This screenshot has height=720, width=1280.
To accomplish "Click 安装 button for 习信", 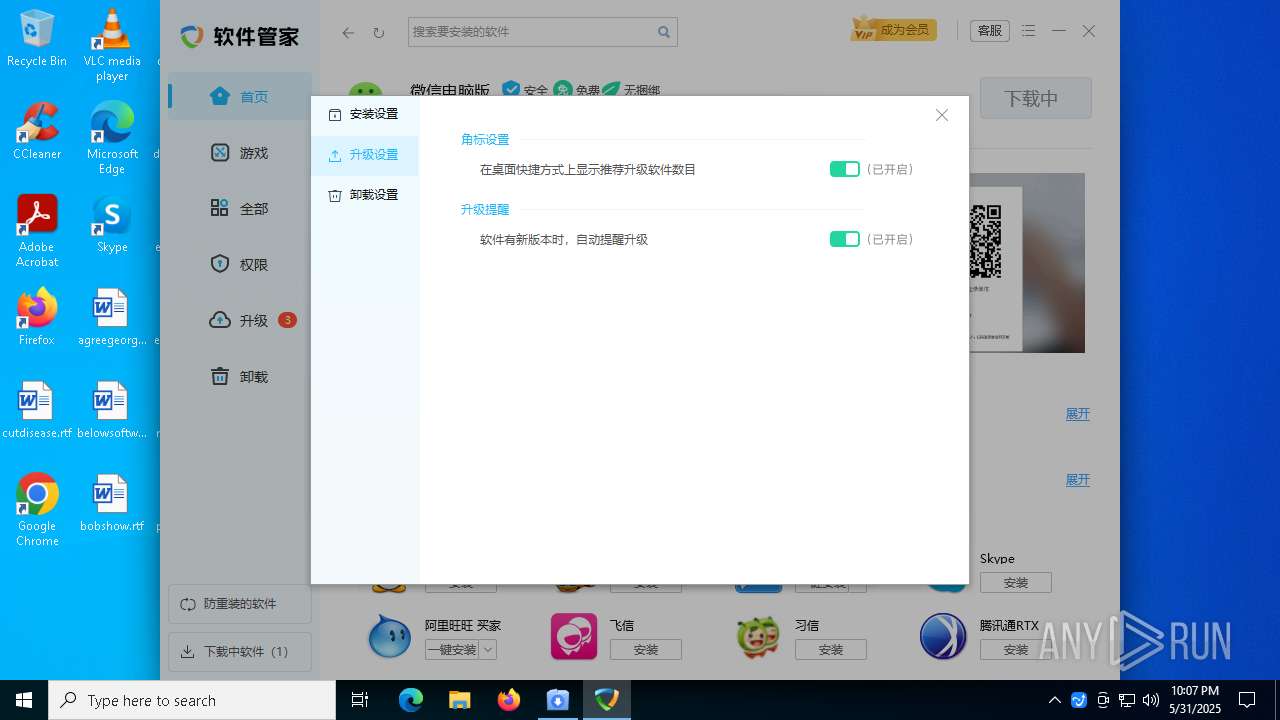I will click(x=831, y=650).
